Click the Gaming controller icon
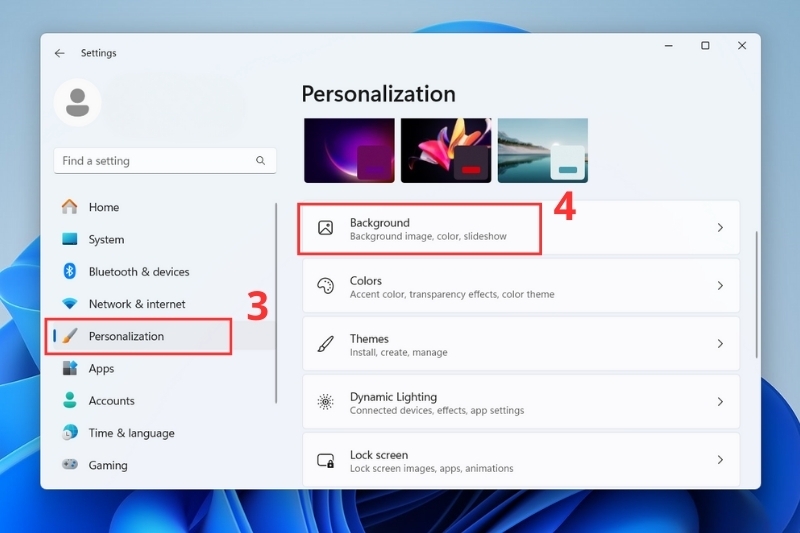This screenshot has height=533, width=800. pos(69,465)
